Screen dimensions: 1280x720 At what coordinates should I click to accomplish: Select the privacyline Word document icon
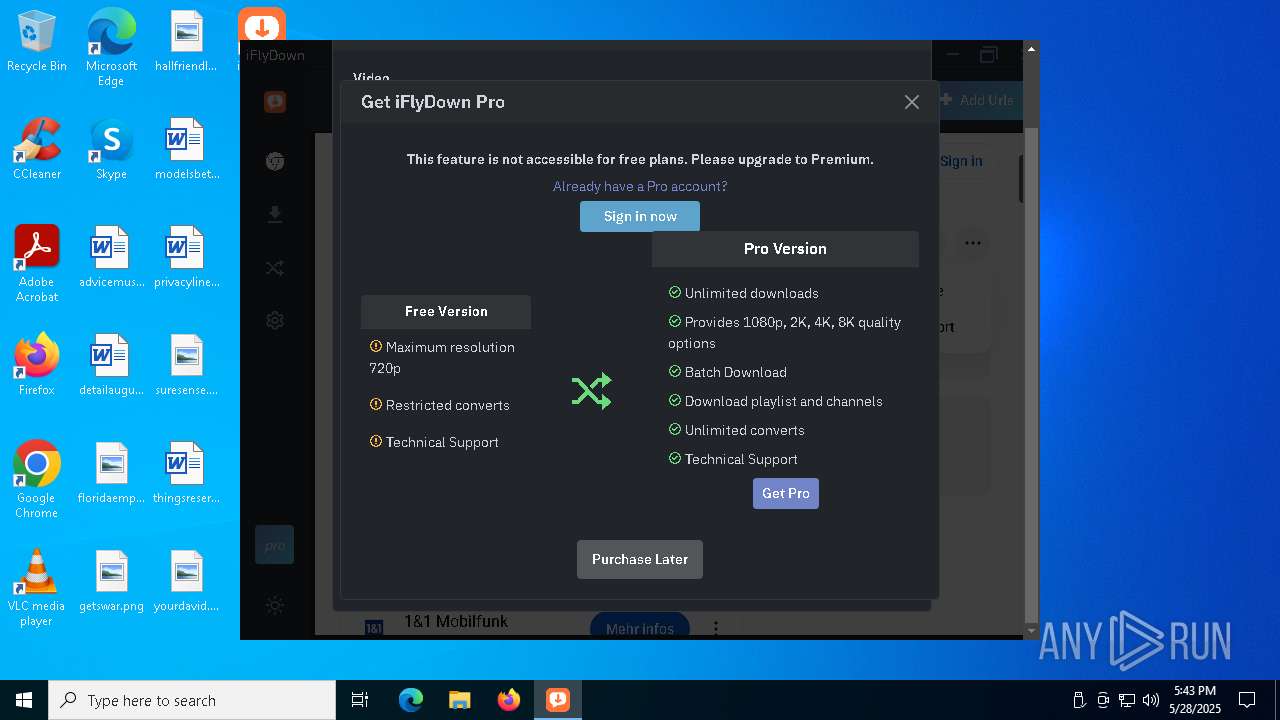click(186, 257)
